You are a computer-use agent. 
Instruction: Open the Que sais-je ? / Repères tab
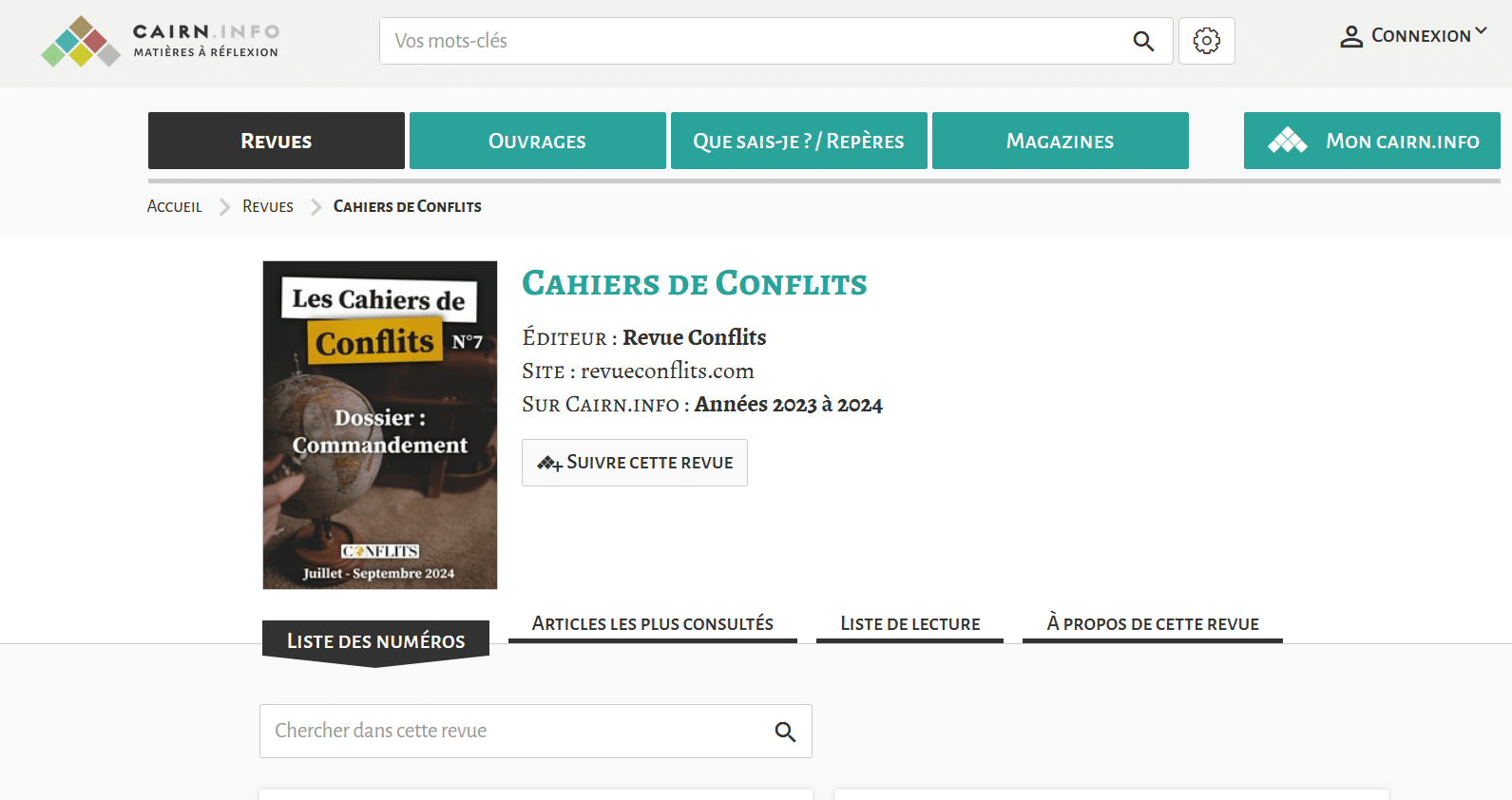click(799, 141)
